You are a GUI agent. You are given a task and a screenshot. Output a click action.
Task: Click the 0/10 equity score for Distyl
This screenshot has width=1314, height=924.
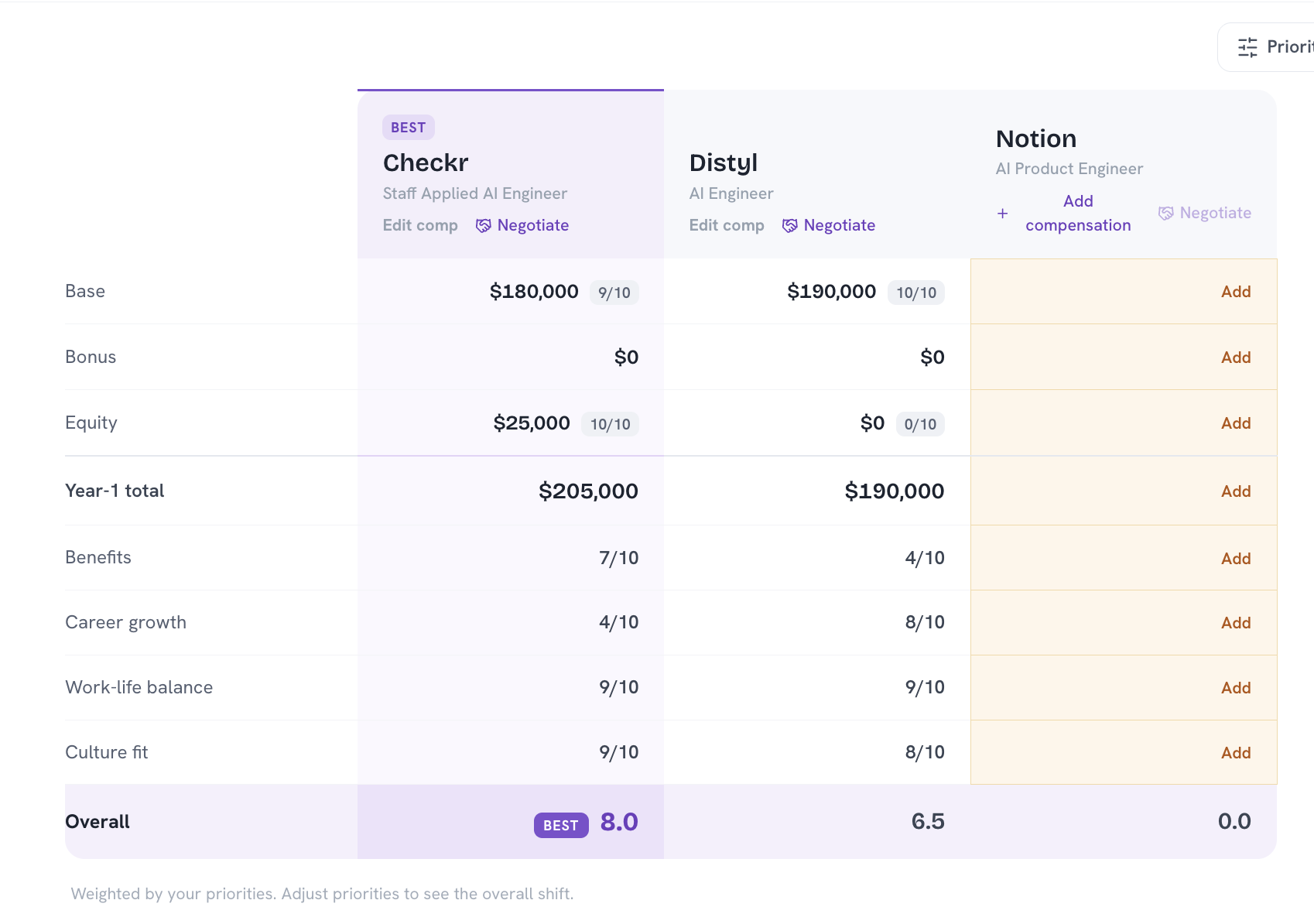tap(920, 424)
